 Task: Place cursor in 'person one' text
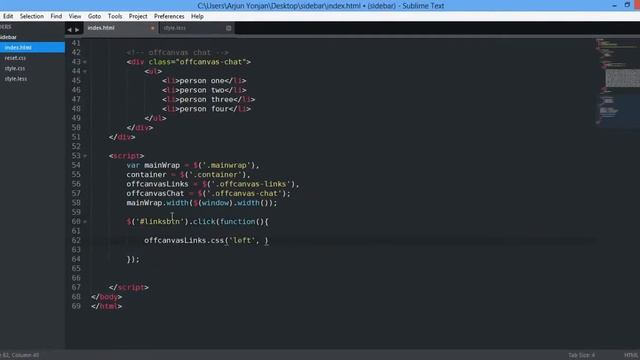click(202, 81)
